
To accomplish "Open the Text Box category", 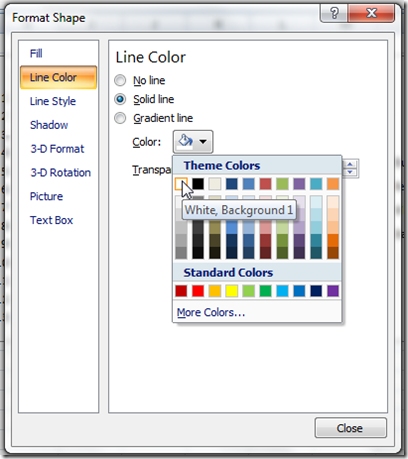I will point(51,220).
